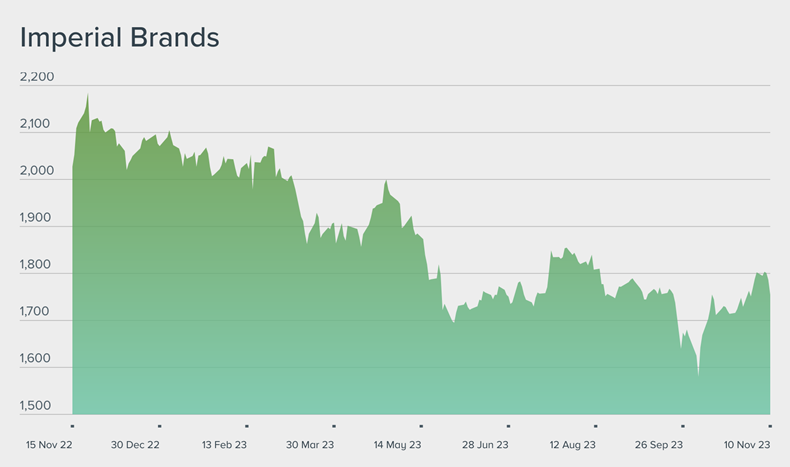Click the 2,200 y-axis label

(x=37, y=77)
